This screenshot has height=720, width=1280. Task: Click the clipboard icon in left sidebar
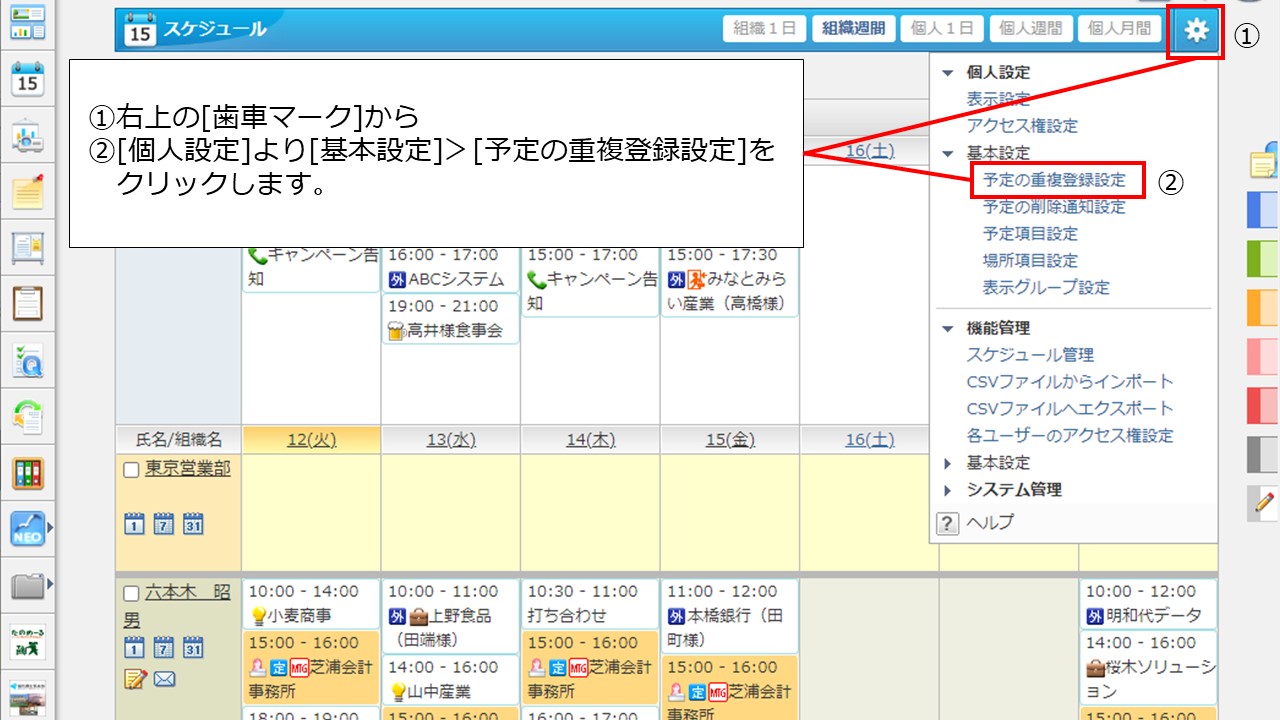[x=28, y=302]
